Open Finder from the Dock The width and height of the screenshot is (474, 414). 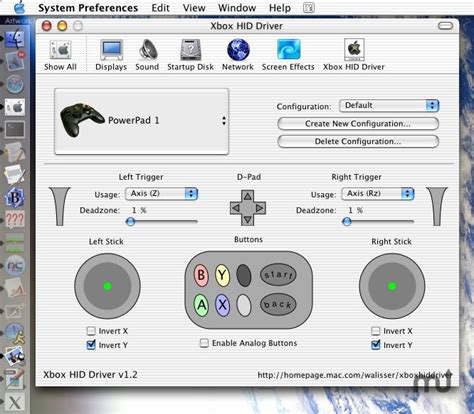pyautogui.click(x=14, y=39)
